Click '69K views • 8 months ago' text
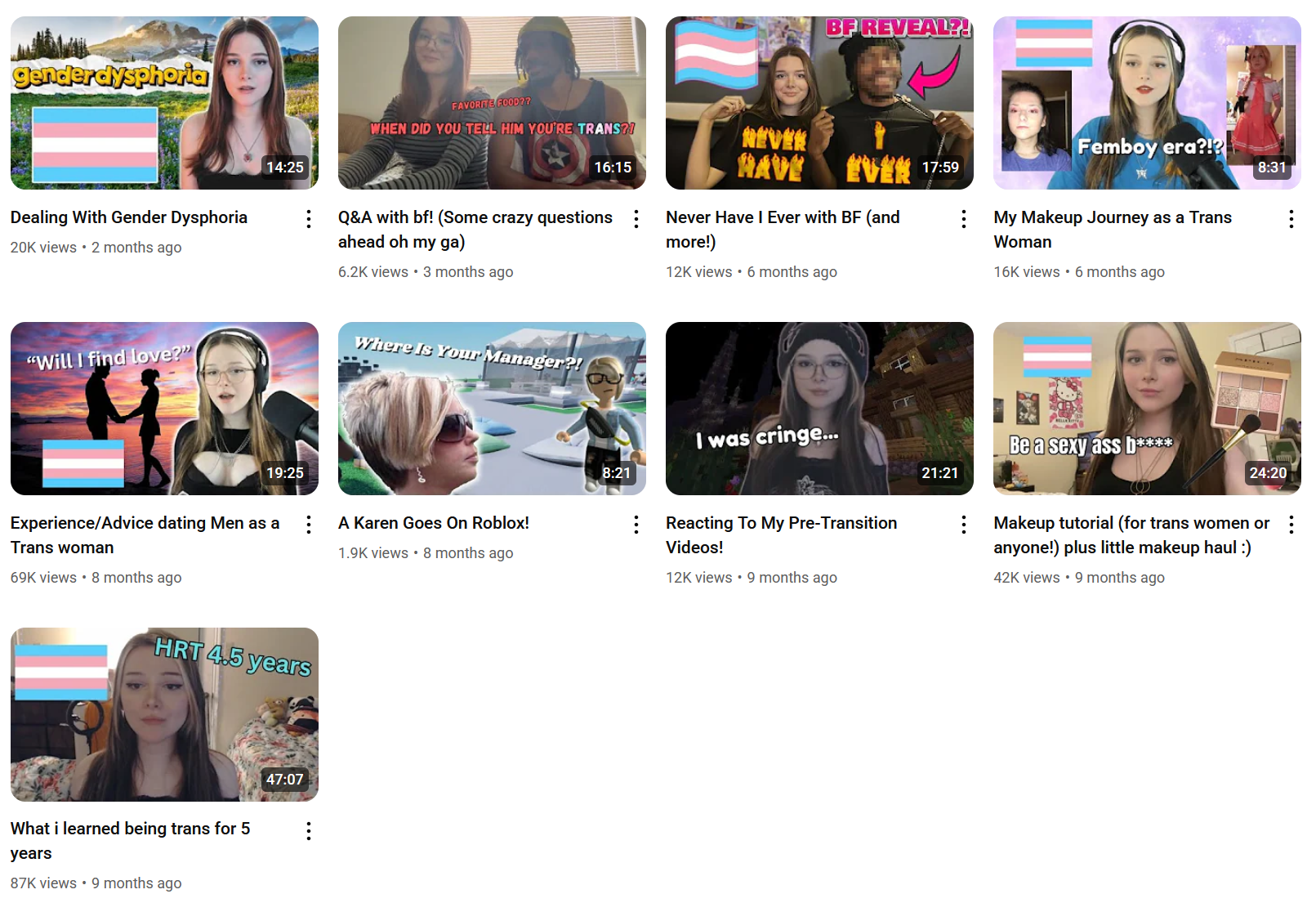1316x903 pixels. click(96, 578)
